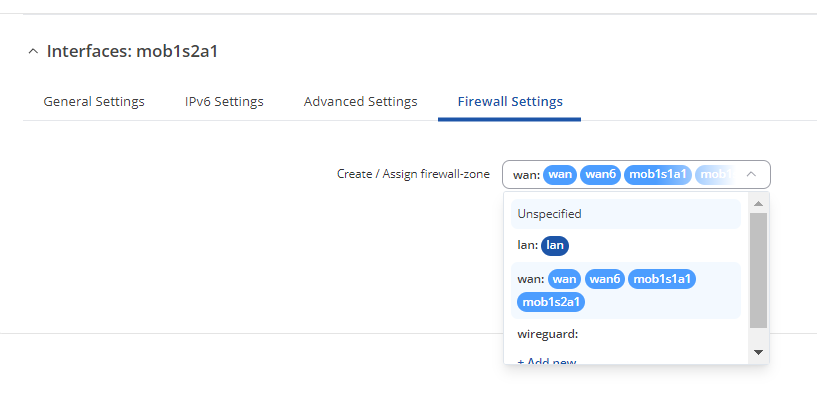Click the mob1s1a1 tag in the selected field

(657, 174)
